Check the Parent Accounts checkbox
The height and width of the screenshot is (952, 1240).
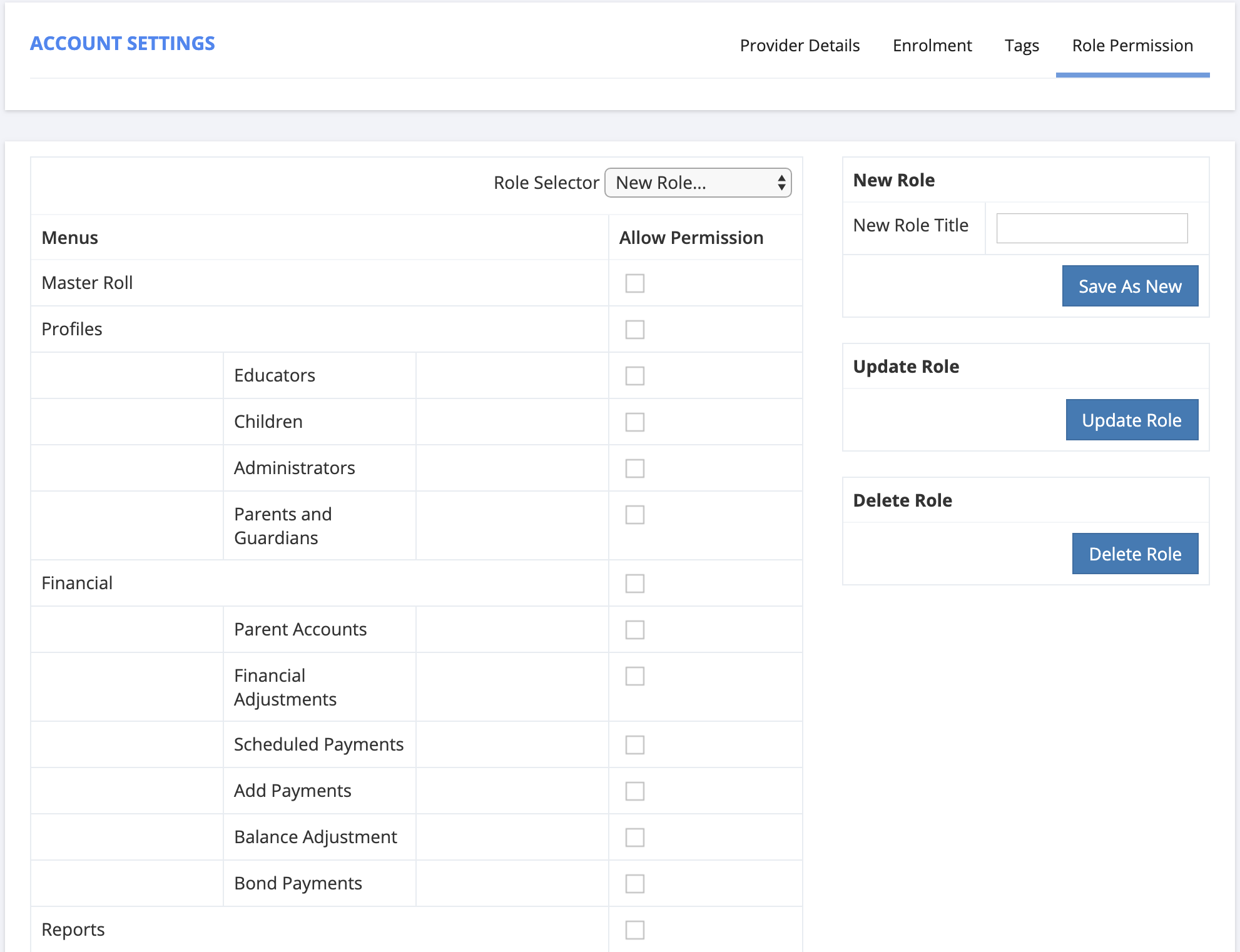634,630
